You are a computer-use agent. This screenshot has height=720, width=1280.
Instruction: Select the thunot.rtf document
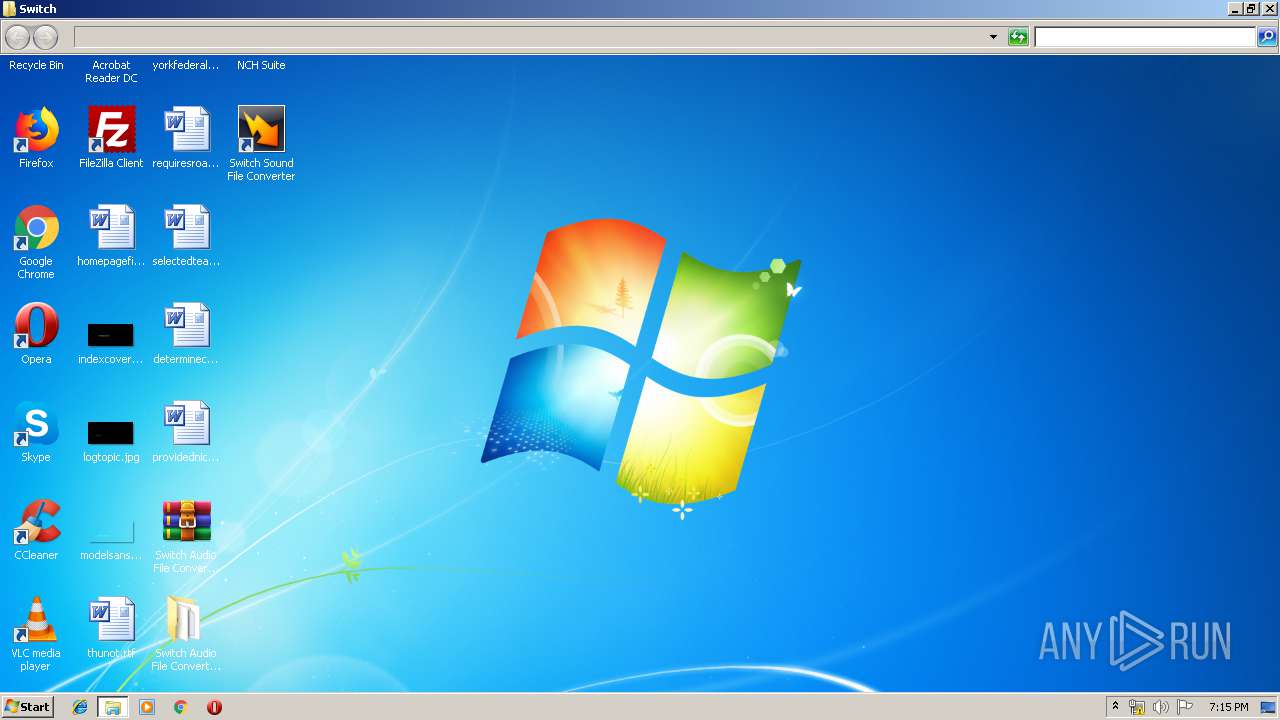(111, 628)
